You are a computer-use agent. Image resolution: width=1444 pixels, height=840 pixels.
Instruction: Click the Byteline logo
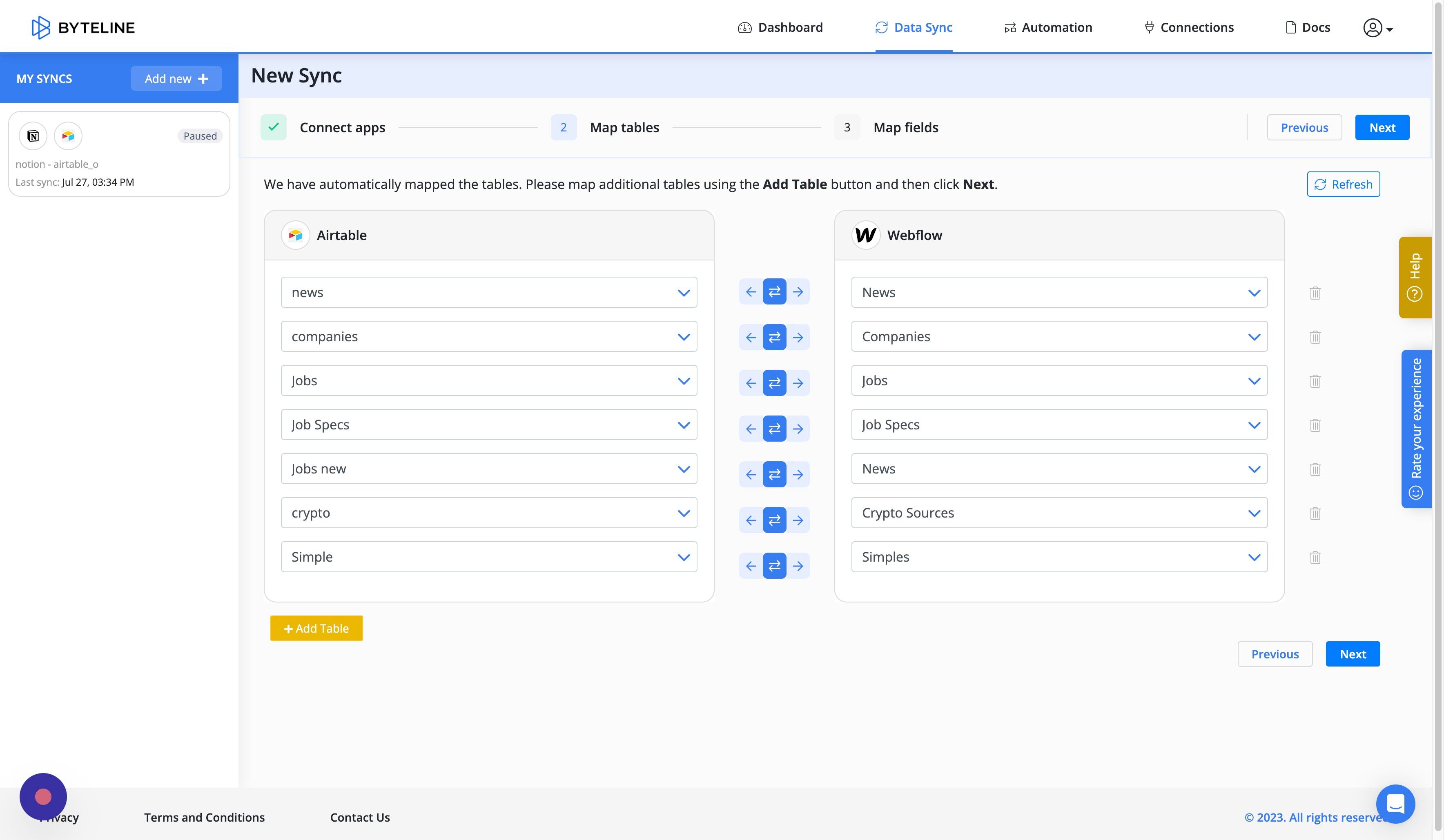click(83, 27)
